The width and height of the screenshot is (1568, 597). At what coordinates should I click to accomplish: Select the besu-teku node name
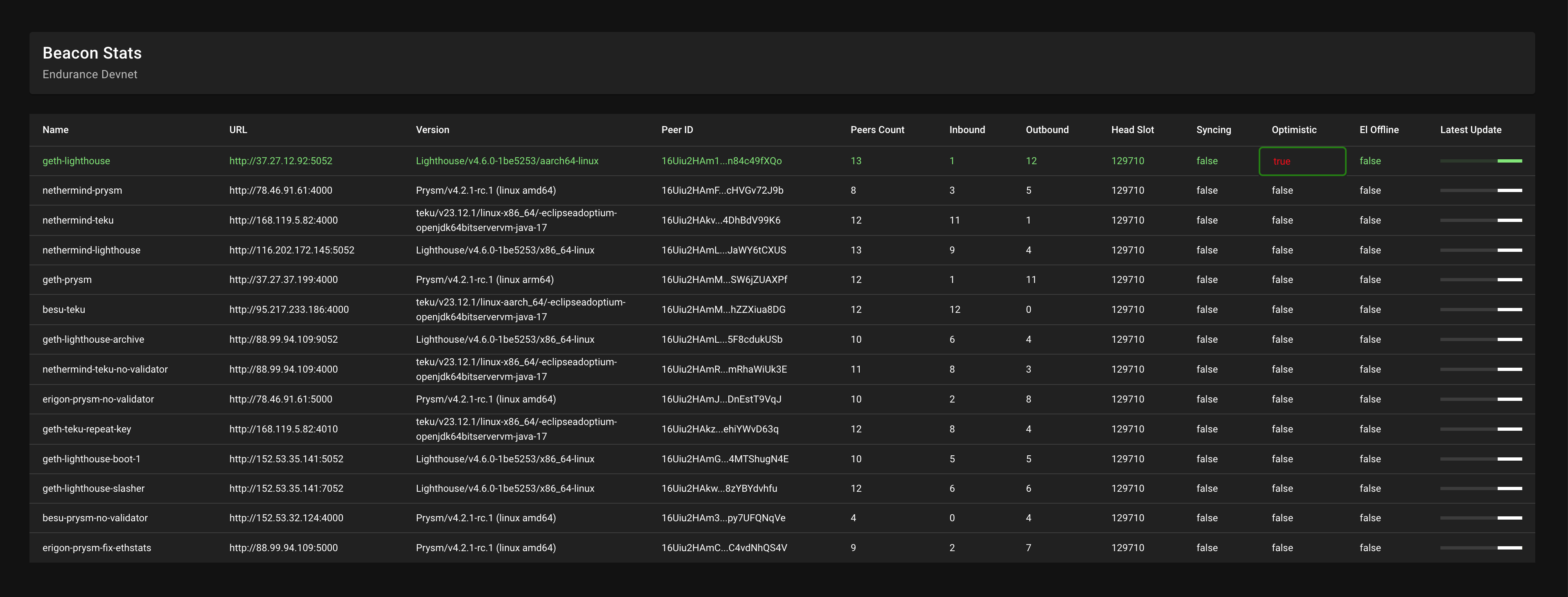click(x=64, y=310)
